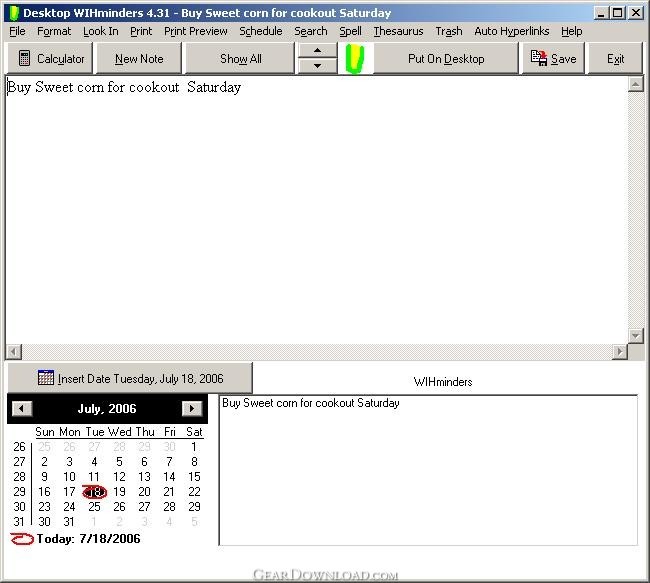Screen dimensions: 650x583
Task: Select July 15 in the calendar
Action: 194,477
